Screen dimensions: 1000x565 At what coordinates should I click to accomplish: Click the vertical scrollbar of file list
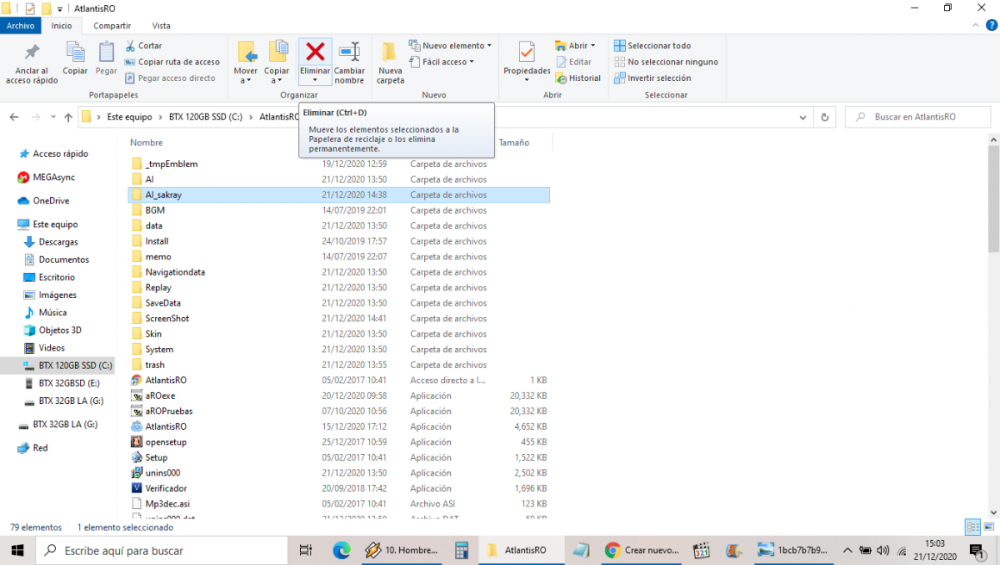993,300
